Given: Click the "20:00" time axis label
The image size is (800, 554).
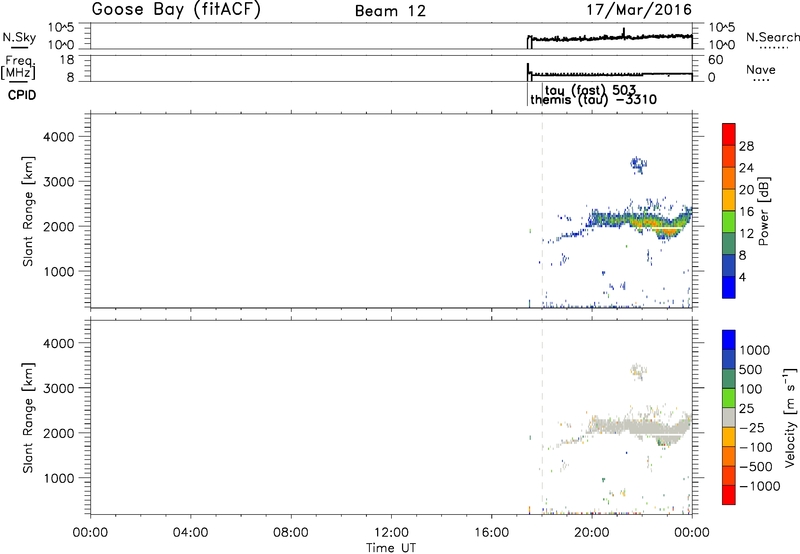Looking at the screenshot, I should coord(592,533).
